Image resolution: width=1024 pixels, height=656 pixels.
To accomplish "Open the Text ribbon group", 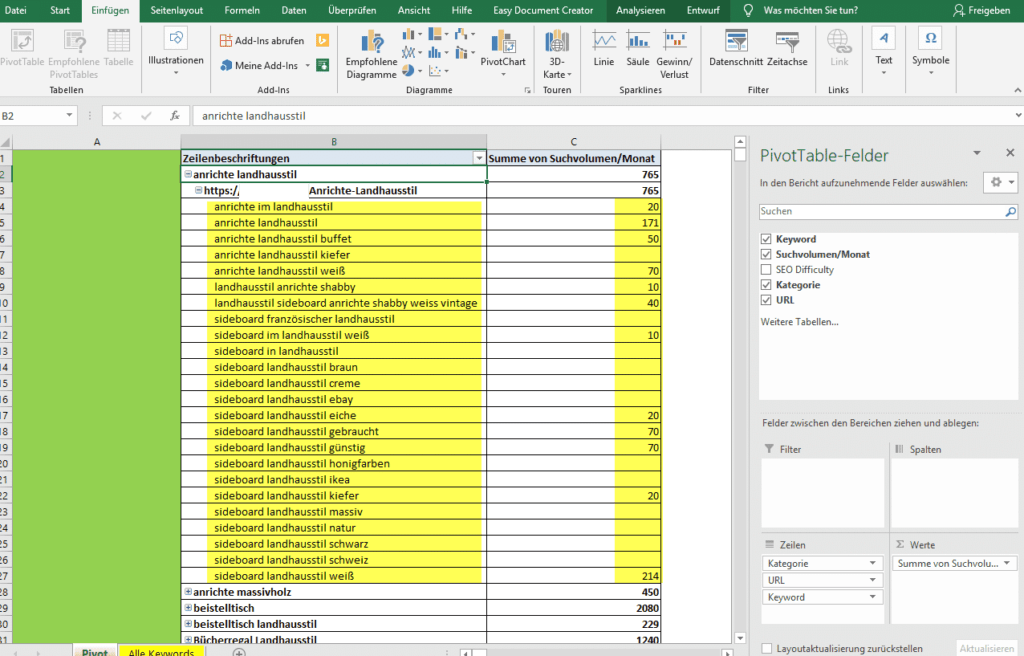I will tap(884, 52).
